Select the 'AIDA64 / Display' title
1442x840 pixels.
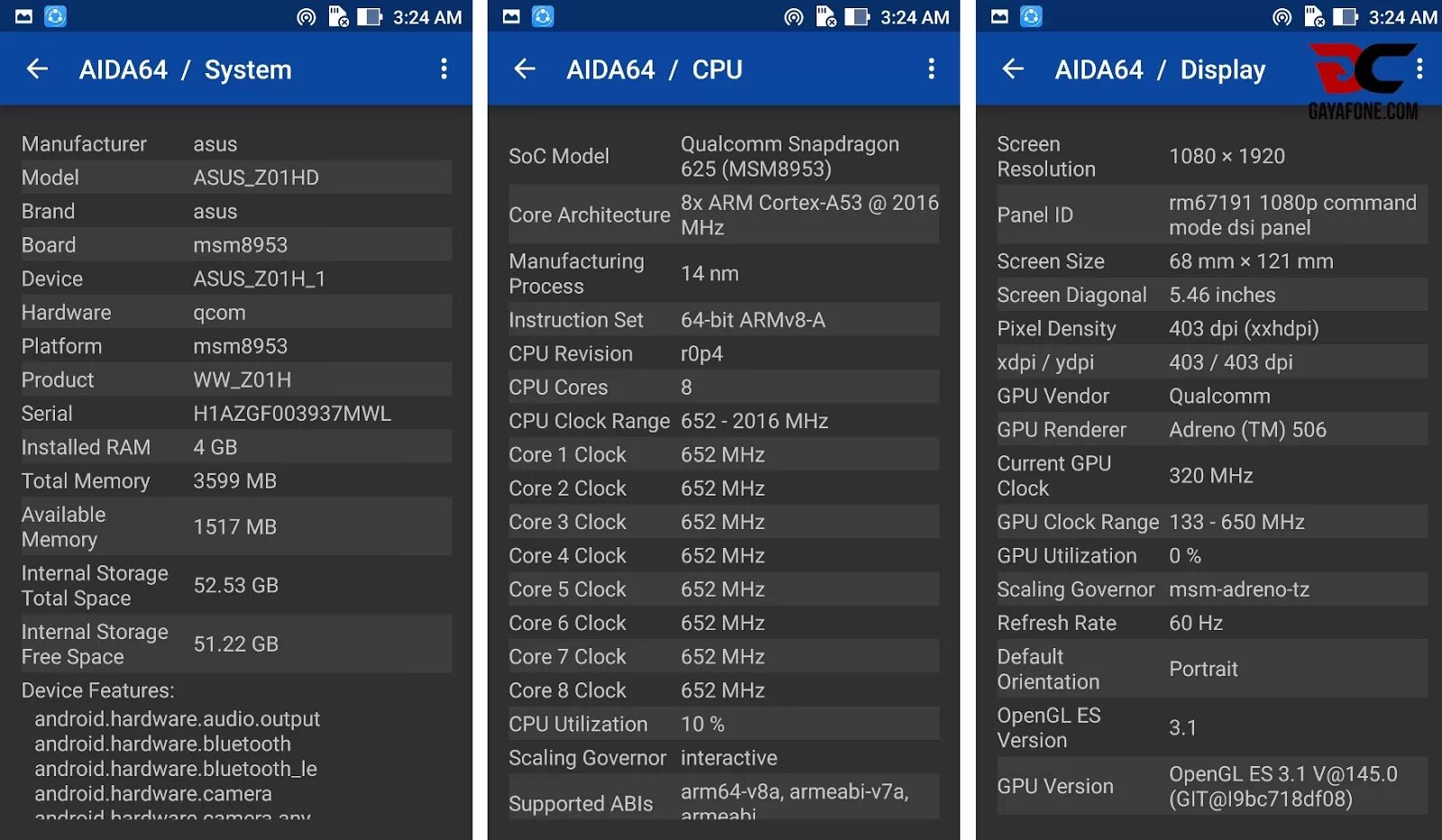pyautogui.click(x=1160, y=69)
